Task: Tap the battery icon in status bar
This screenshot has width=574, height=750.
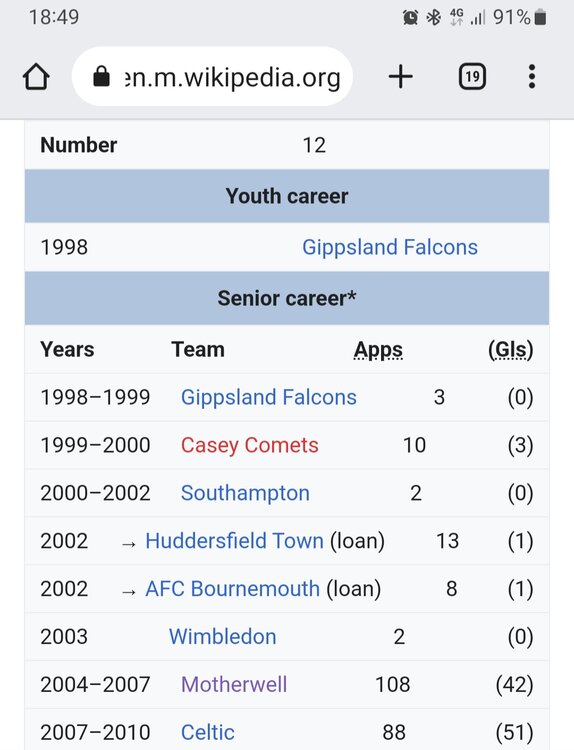Action: coord(541,18)
